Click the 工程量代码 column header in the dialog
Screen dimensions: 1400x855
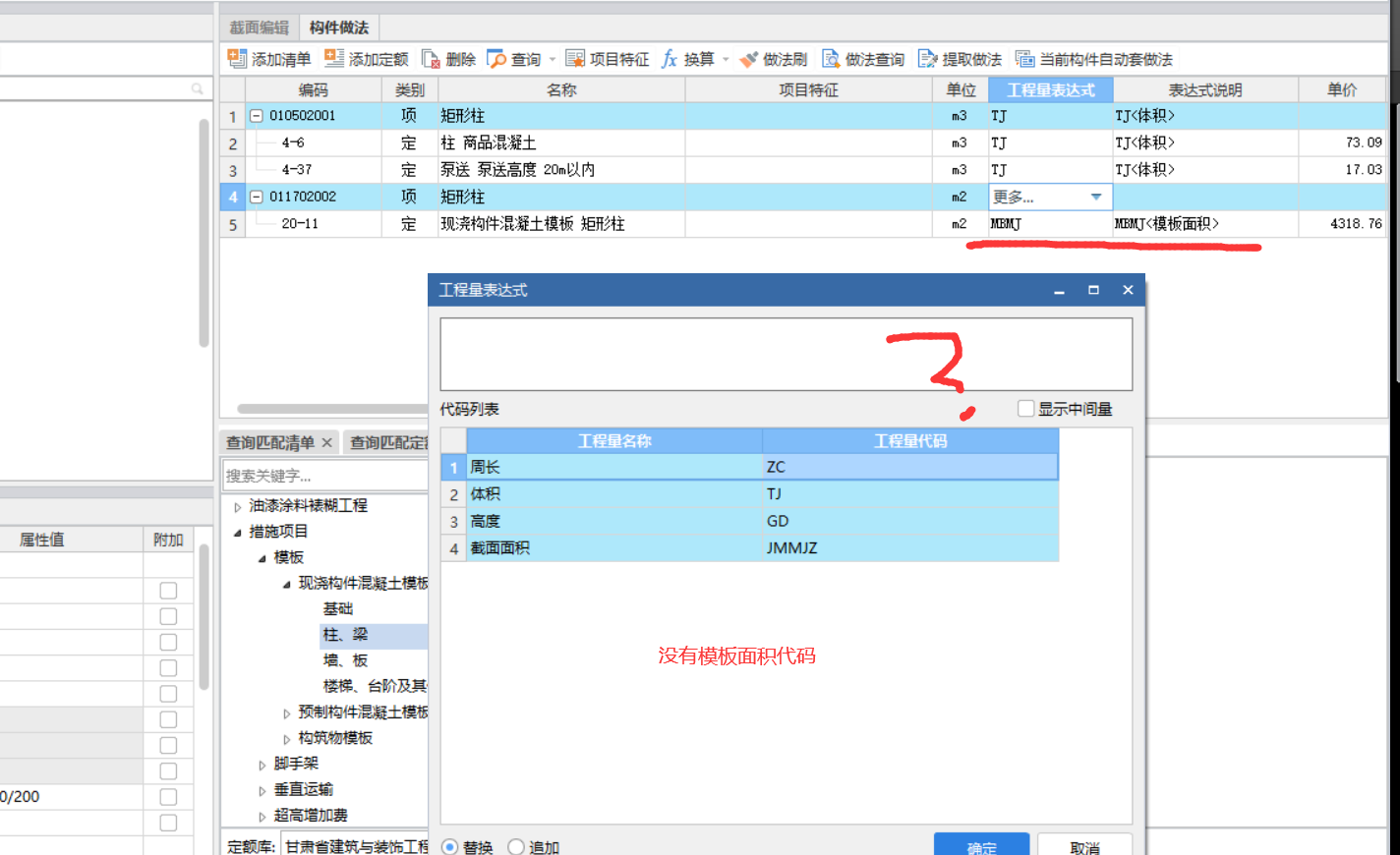[910, 440]
